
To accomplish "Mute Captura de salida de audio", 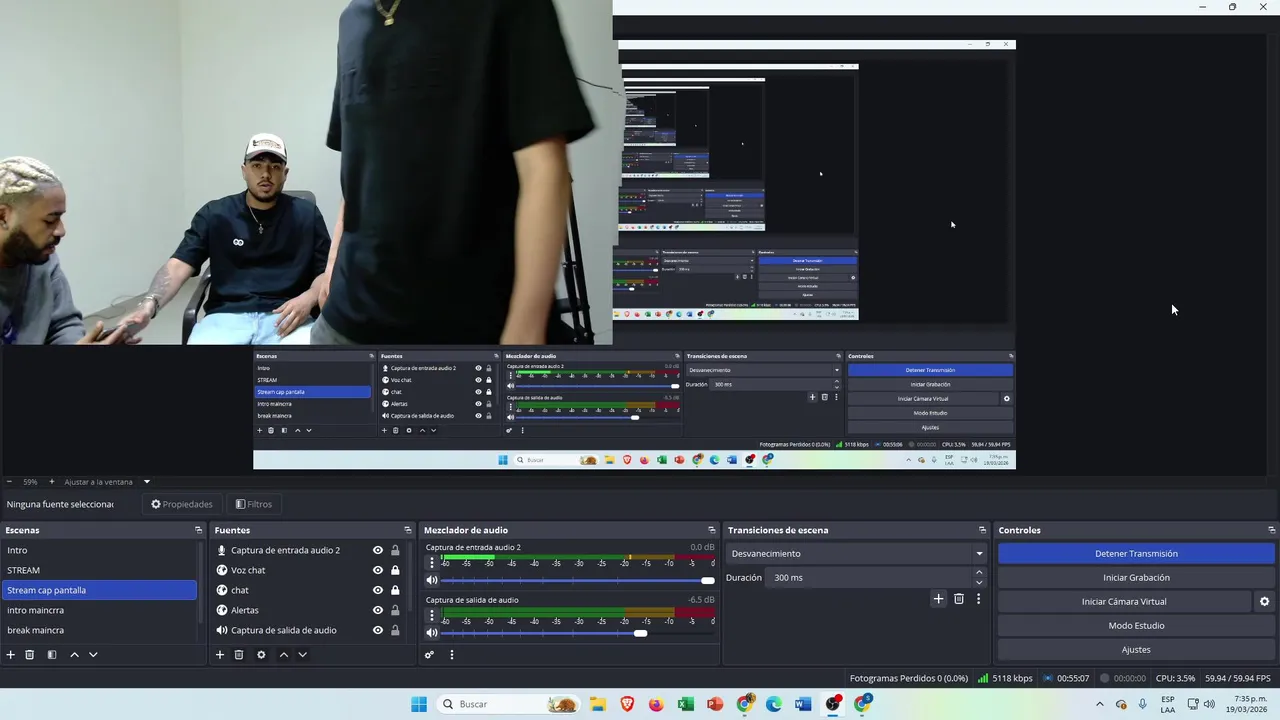I will [x=432, y=633].
